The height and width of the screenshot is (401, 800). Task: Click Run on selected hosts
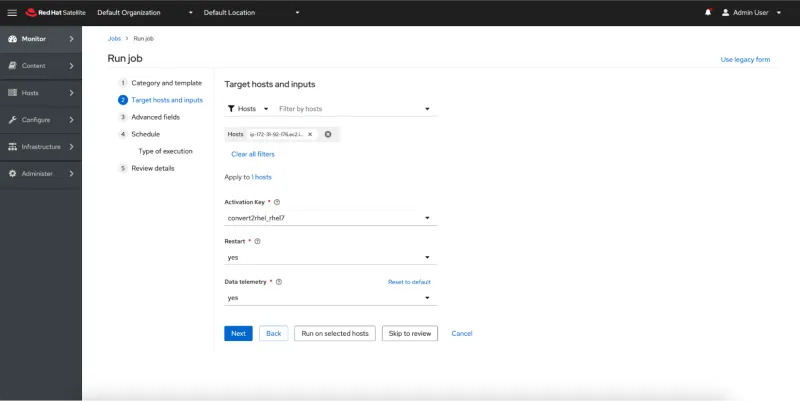pos(335,333)
